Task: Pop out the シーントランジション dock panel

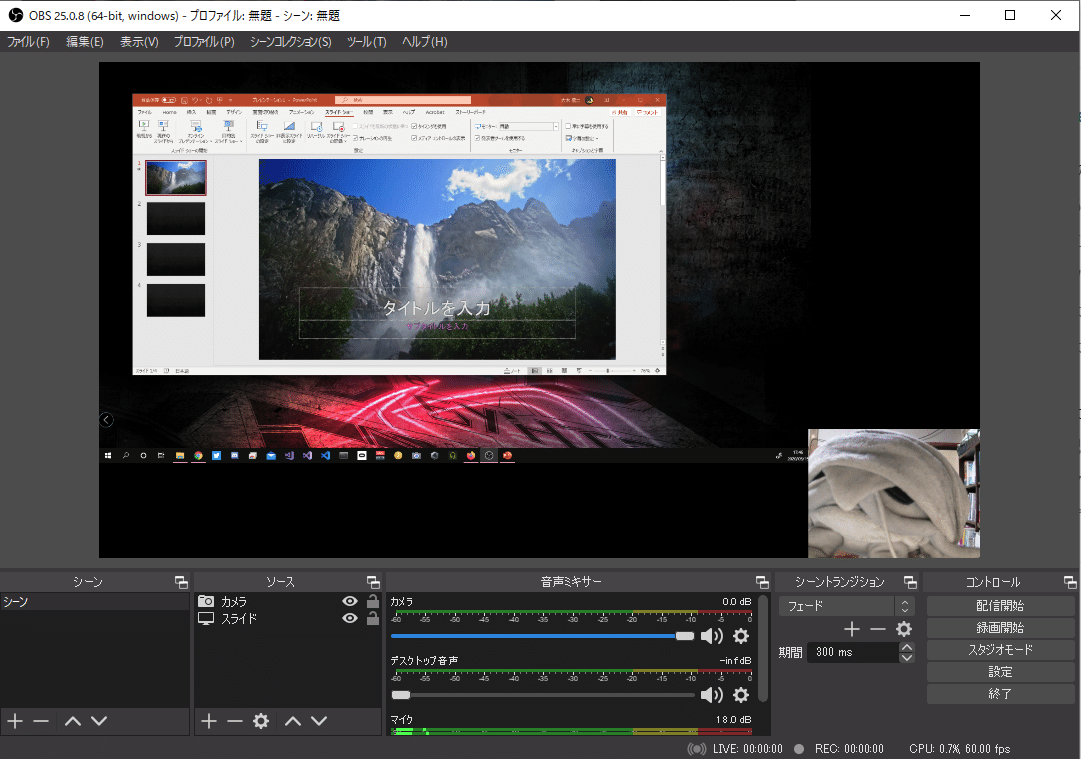Action: tap(910, 582)
